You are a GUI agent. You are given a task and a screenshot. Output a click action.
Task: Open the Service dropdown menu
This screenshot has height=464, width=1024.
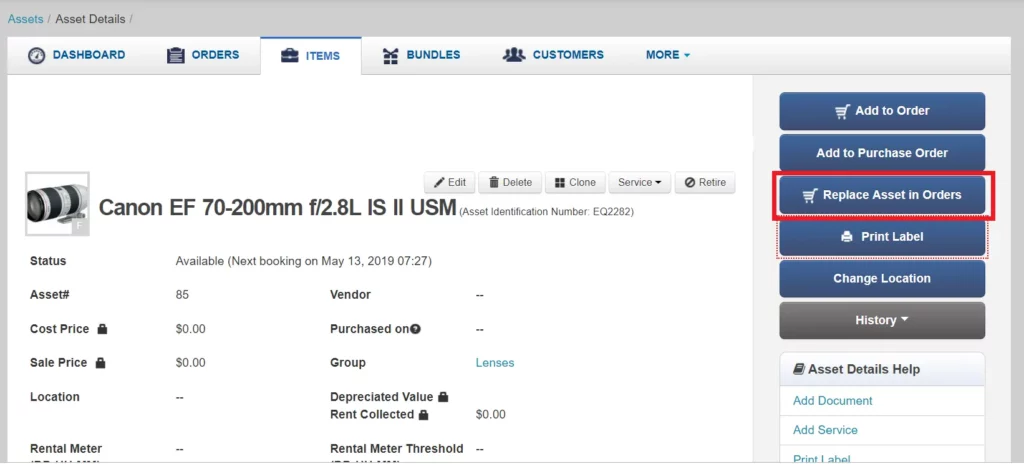coord(639,183)
